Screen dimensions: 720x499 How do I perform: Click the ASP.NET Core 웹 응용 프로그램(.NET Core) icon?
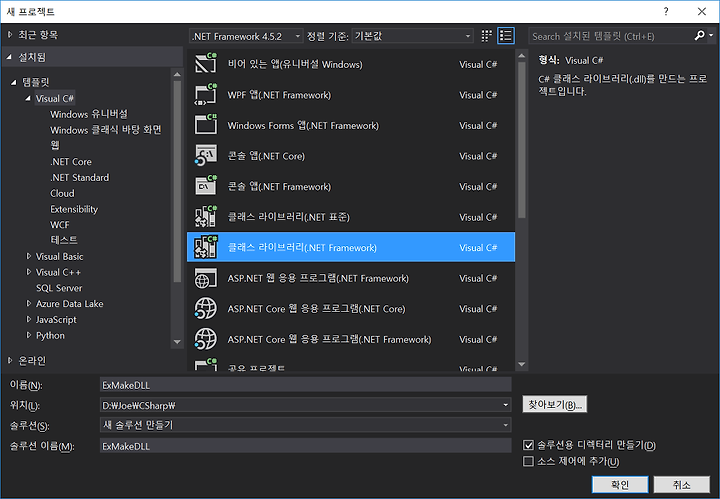coord(206,308)
